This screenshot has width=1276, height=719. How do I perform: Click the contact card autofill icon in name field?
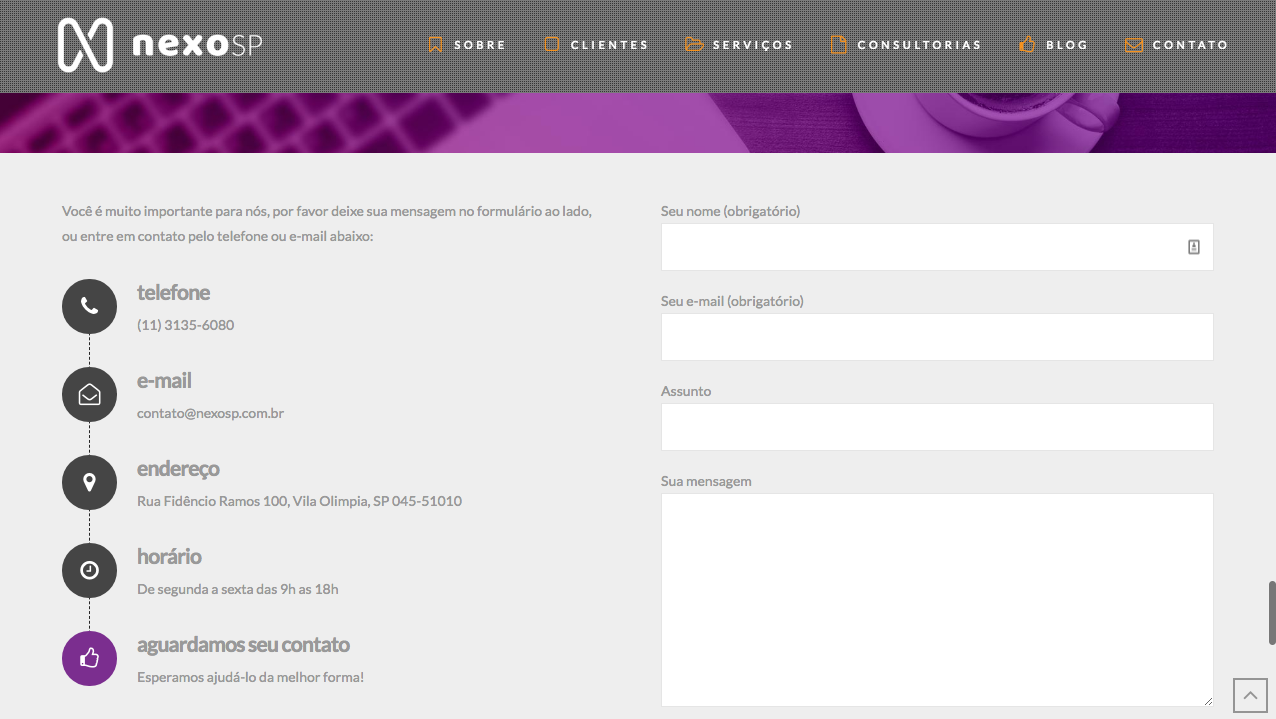(1193, 247)
